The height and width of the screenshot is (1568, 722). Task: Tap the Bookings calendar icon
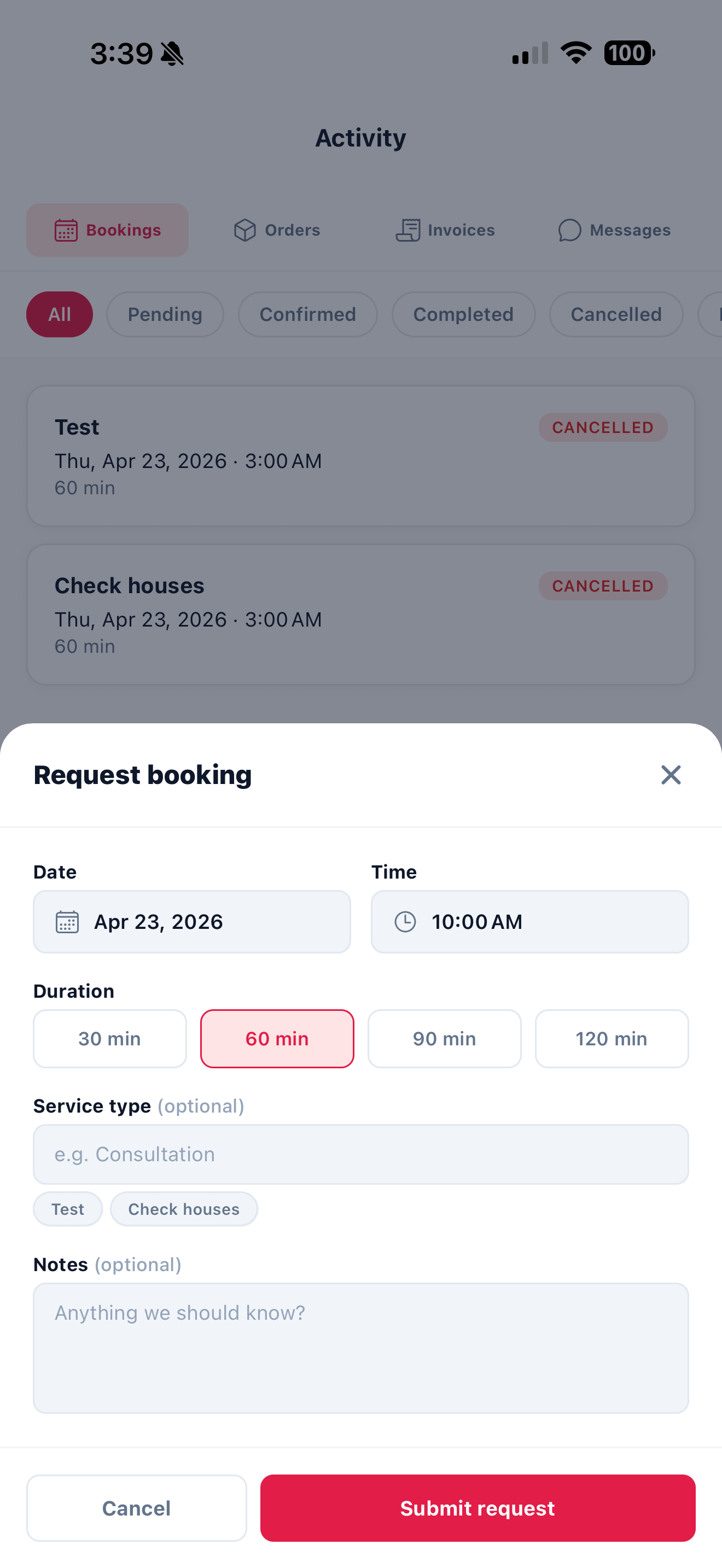(66, 230)
